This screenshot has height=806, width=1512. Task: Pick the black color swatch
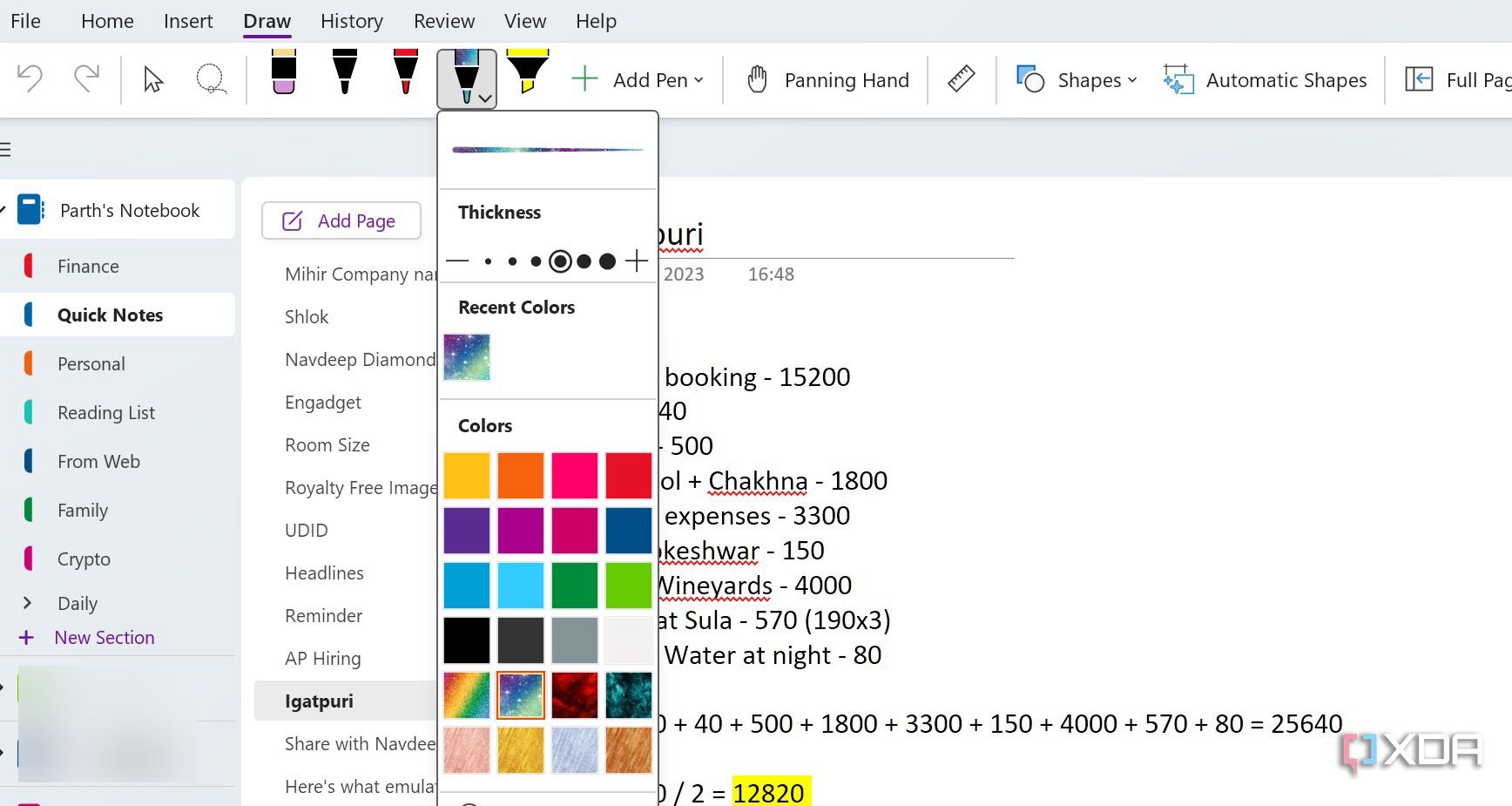coord(467,640)
